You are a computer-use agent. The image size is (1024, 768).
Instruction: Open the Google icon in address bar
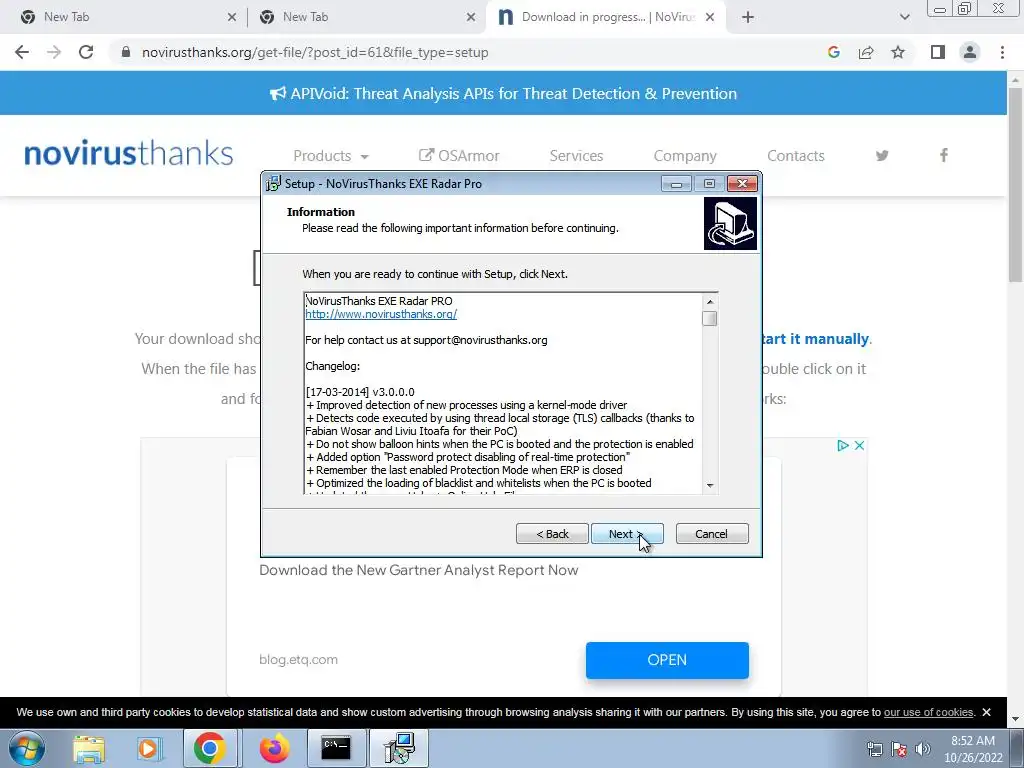(x=833, y=52)
